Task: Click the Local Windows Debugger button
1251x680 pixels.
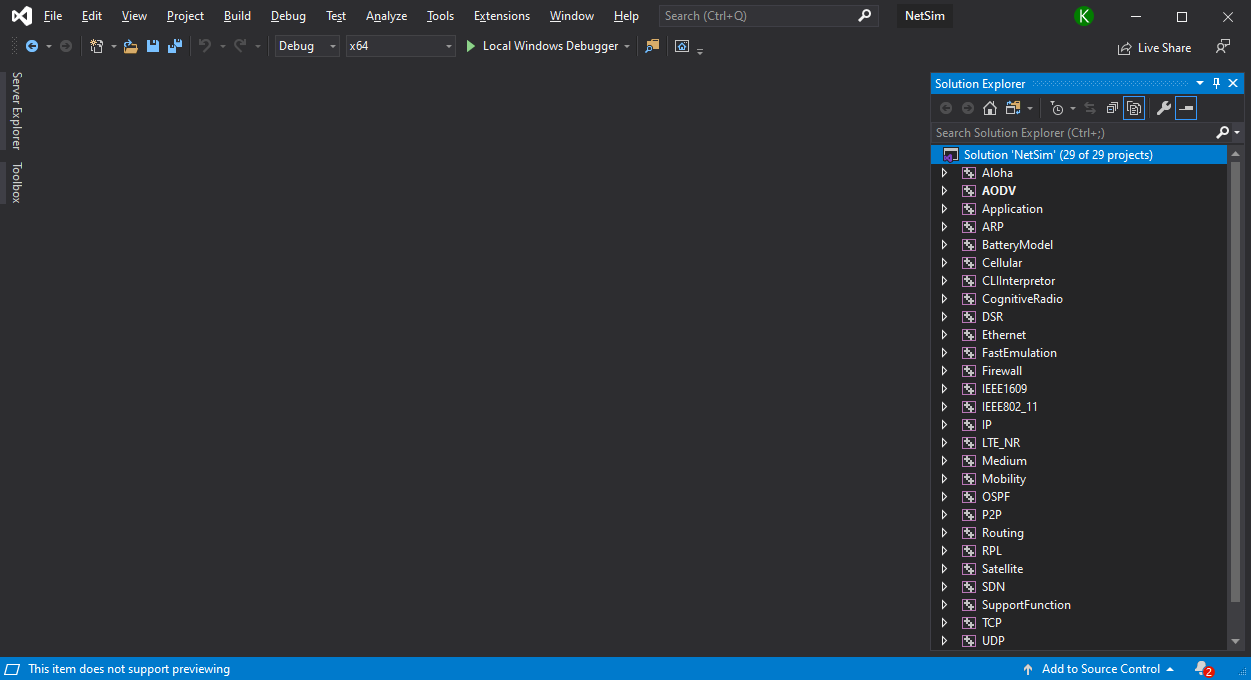Action: (541, 46)
